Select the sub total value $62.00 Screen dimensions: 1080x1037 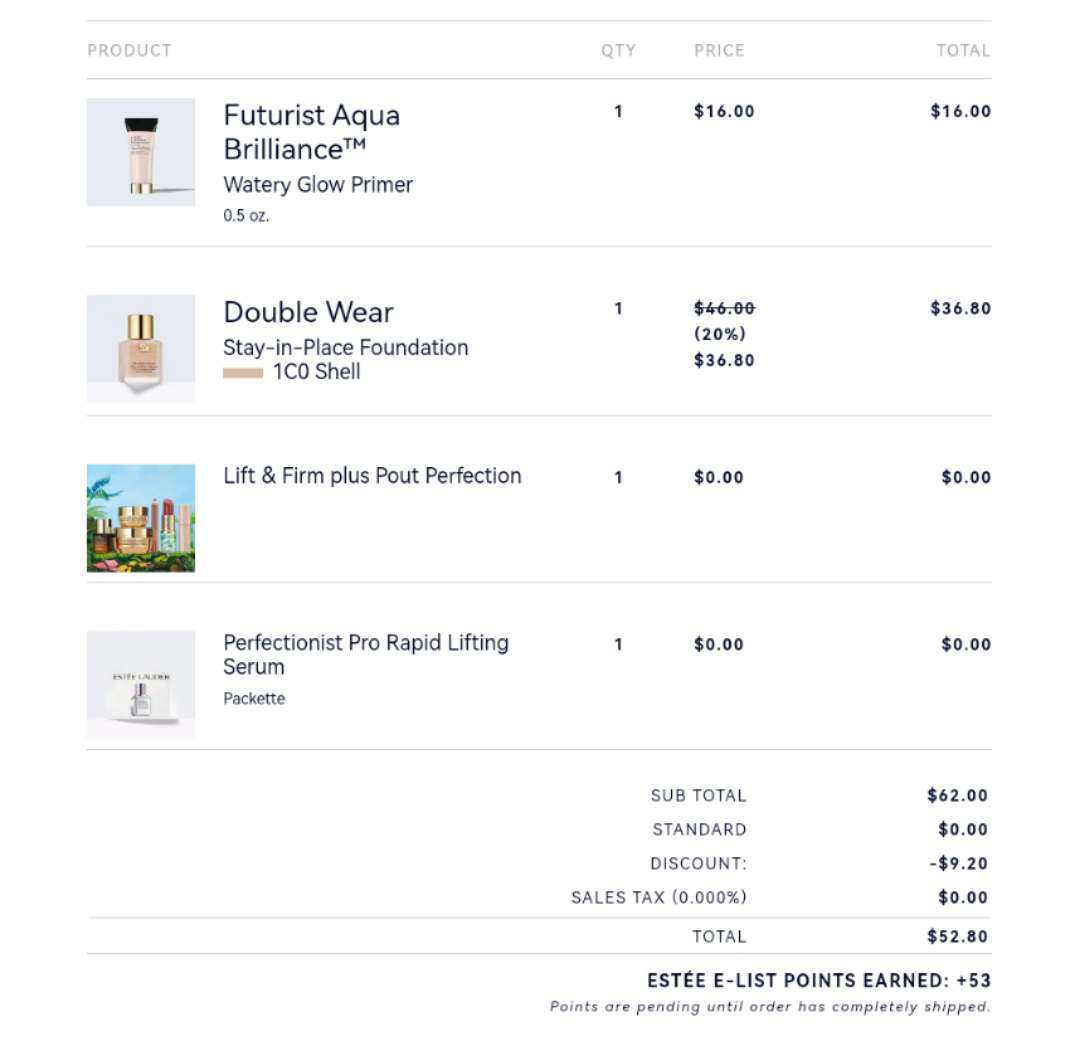pos(957,795)
